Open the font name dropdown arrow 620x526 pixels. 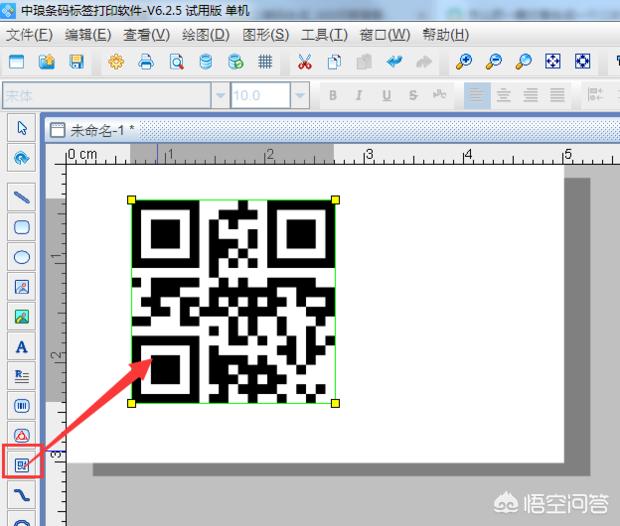(x=220, y=95)
